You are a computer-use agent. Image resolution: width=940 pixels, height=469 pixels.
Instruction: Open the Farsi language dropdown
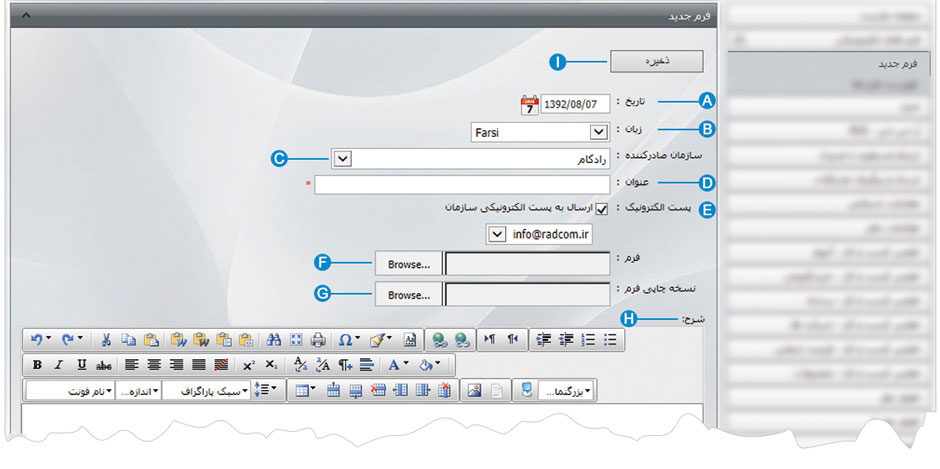(x=598, y=132)
